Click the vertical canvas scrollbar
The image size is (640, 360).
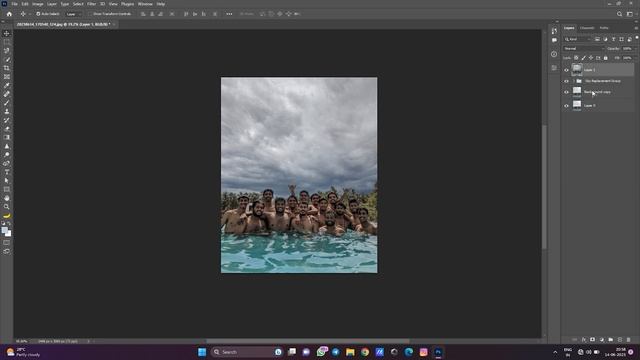point(544,186)
